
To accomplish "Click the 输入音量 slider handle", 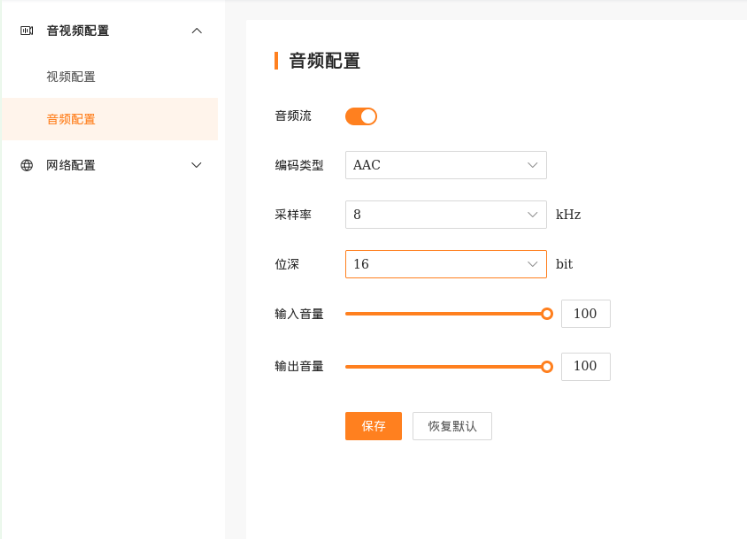I will [547, 314].
